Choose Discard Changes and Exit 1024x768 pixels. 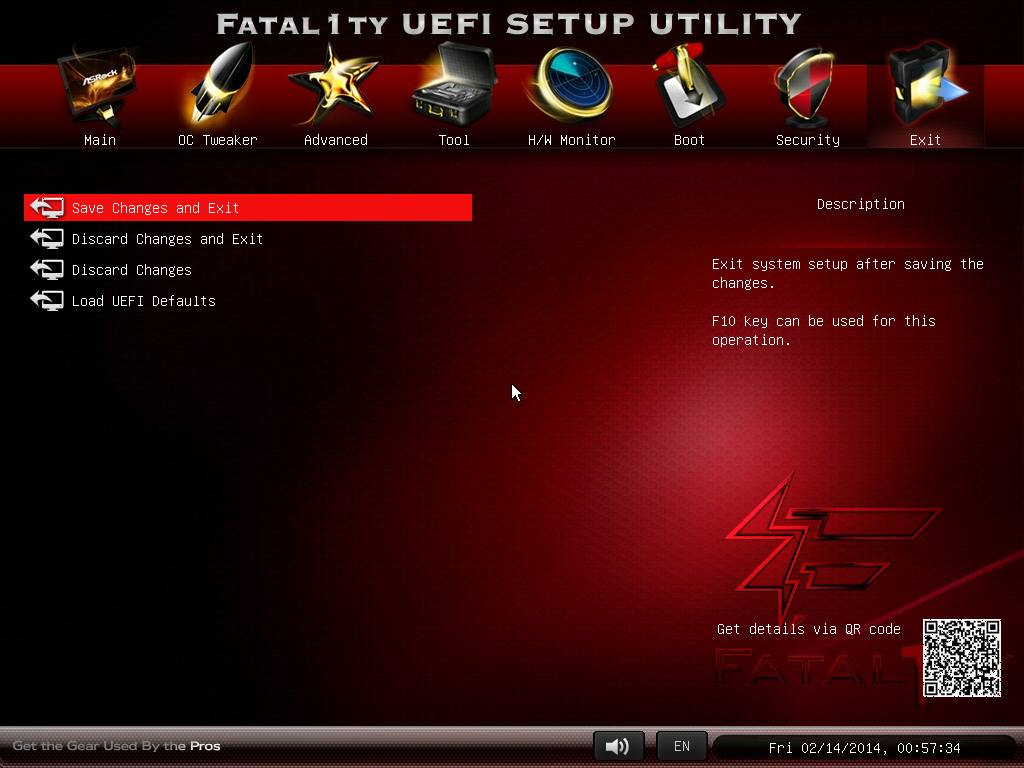[x=167, y=239]
